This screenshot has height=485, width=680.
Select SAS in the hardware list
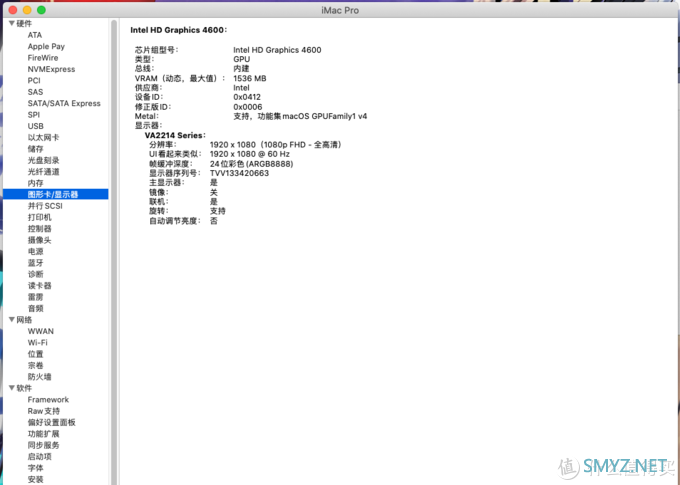click(35, 92)
